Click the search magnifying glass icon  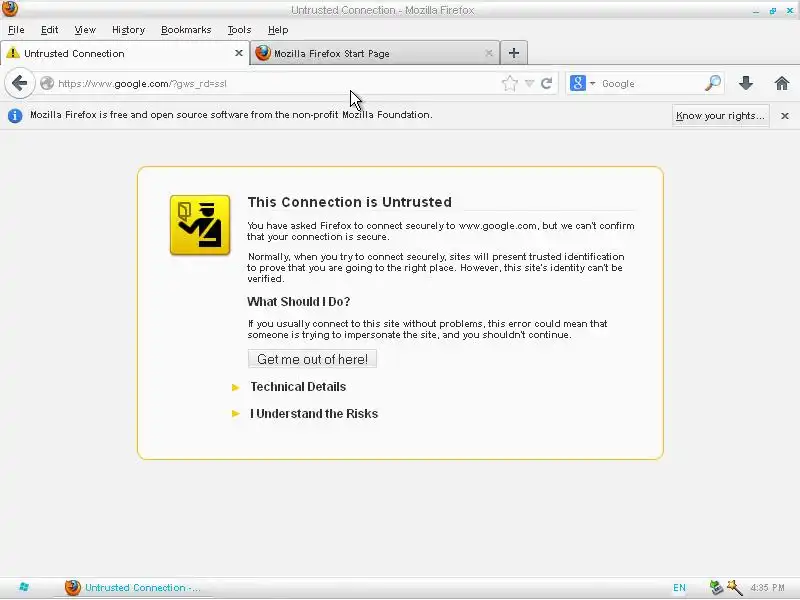point(713,83)
